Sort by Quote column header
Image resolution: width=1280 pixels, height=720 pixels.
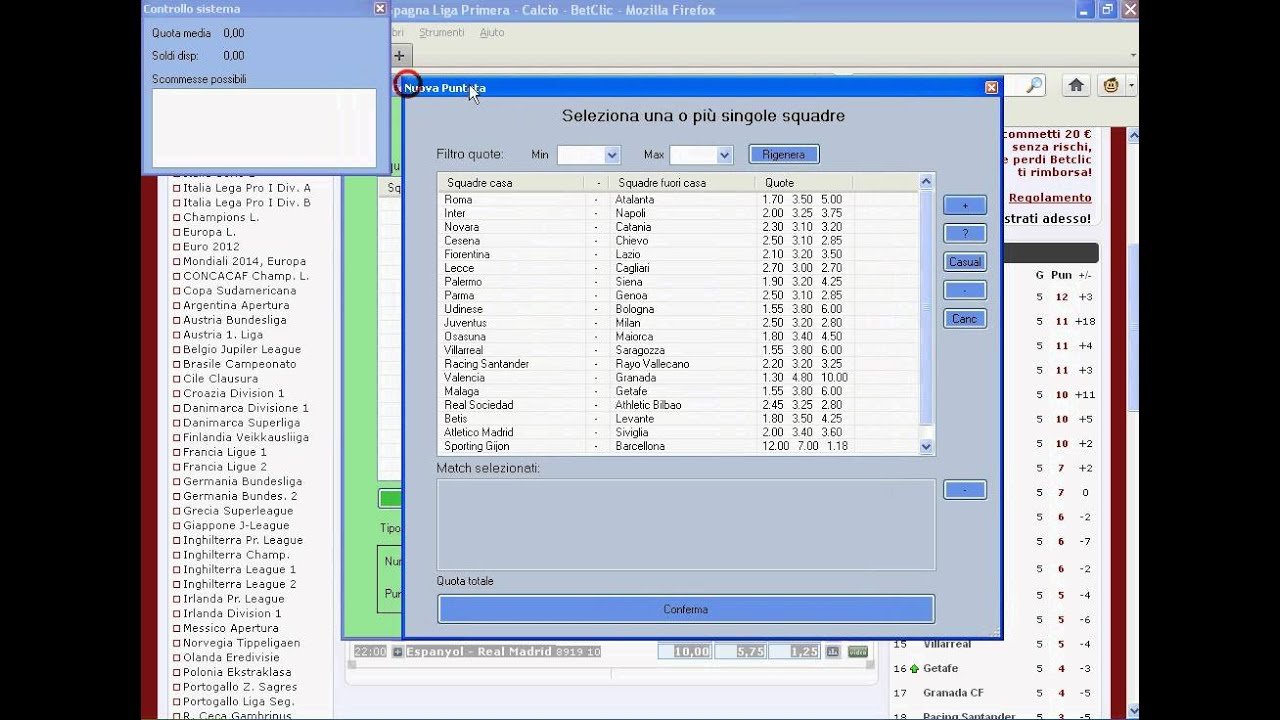pos(805,182)
